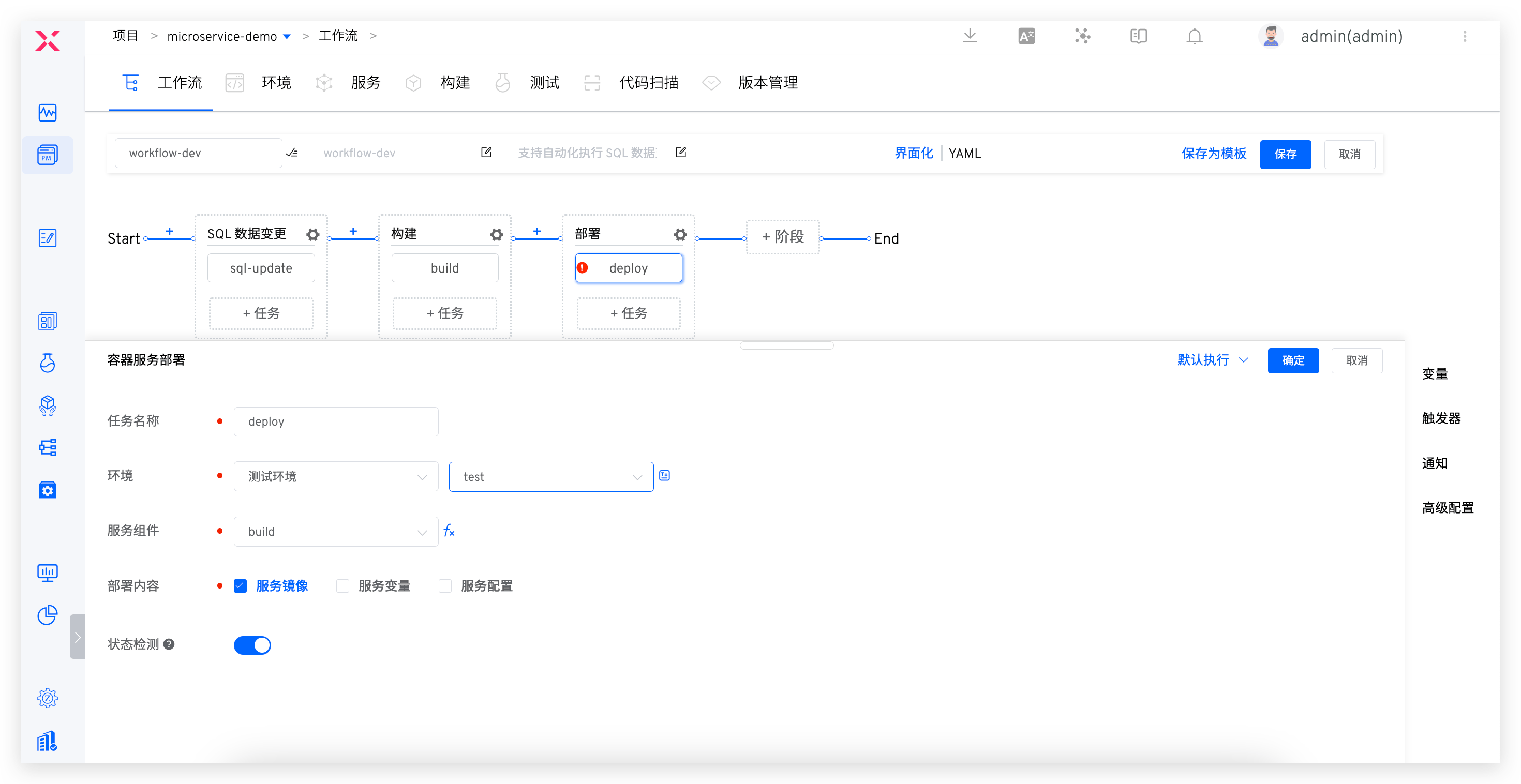Click the workflow-dev name input field

pyautogui.click(x=198, y=153)
